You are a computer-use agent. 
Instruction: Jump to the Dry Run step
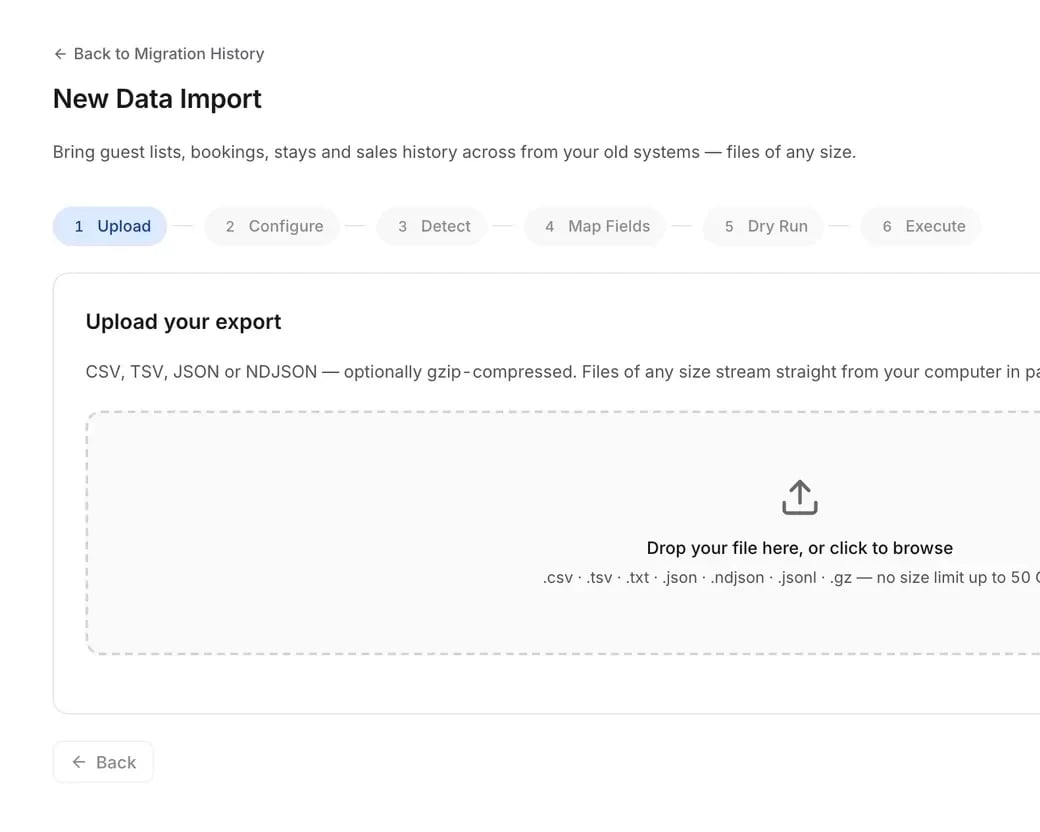point(763,226)
